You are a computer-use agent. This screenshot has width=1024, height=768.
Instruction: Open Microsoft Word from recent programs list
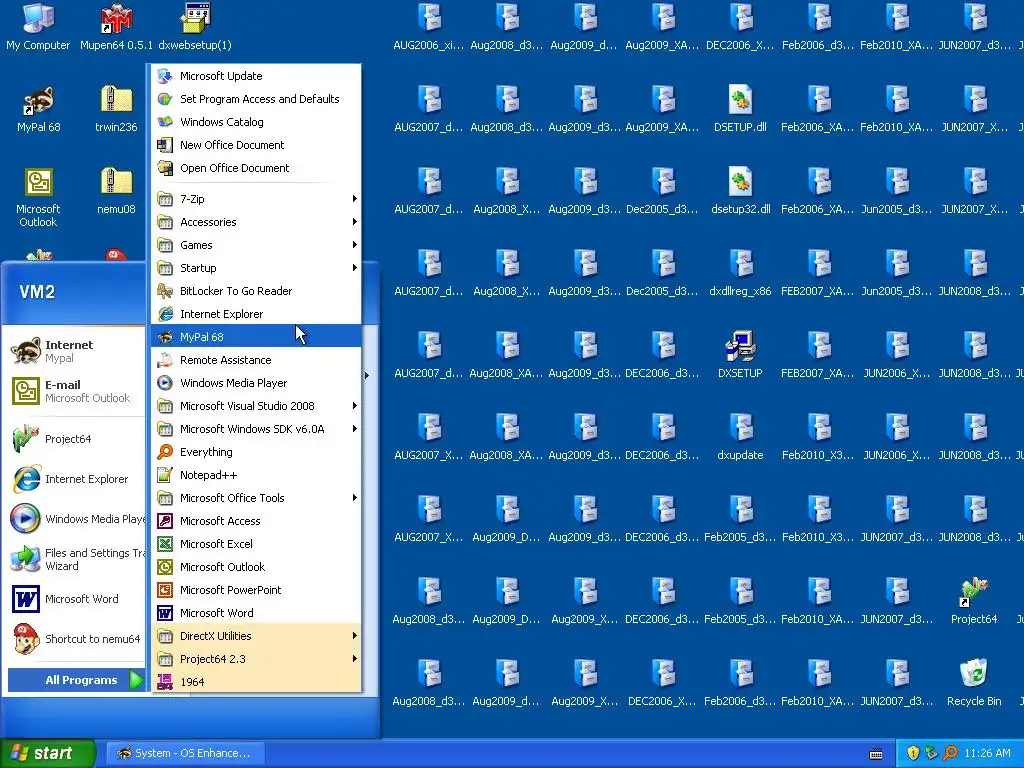[74, 599]
